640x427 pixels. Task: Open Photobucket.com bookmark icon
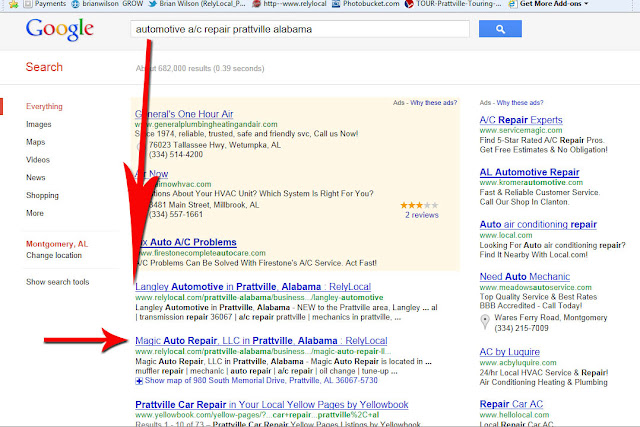336,4
